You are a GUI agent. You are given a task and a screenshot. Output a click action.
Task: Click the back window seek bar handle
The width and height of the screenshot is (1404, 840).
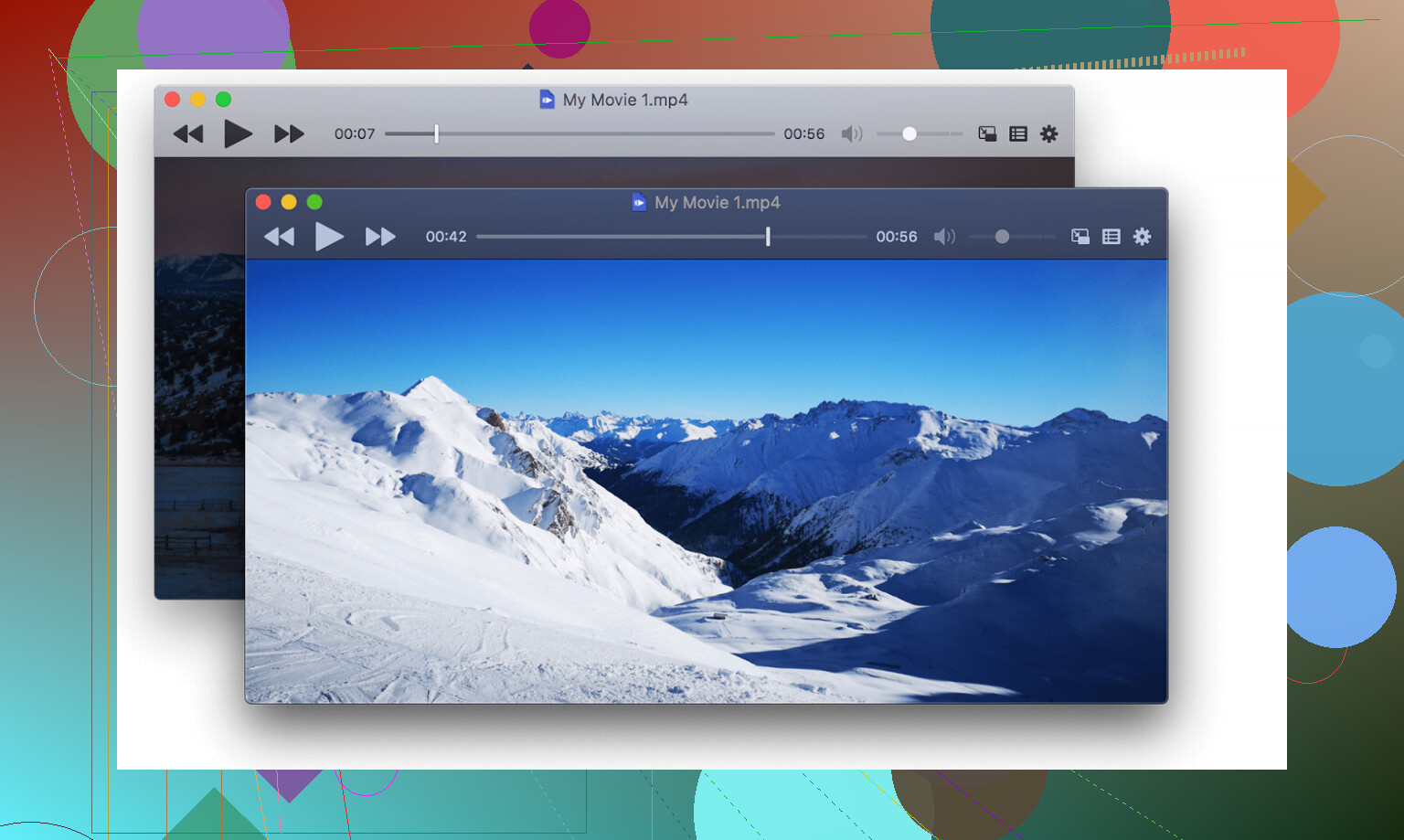point(436,134)
